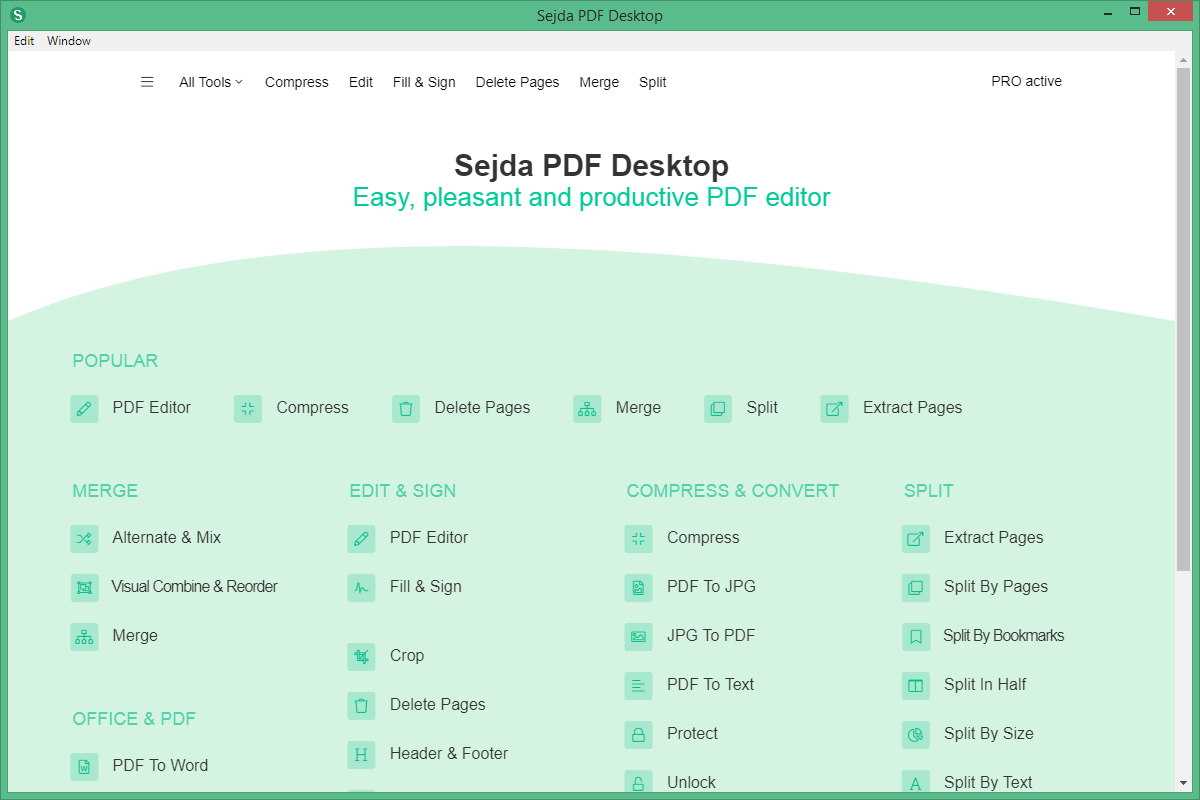Select the Split In Half icon
This screenshot has width=1200, height=800.
[x=915, y=685]
